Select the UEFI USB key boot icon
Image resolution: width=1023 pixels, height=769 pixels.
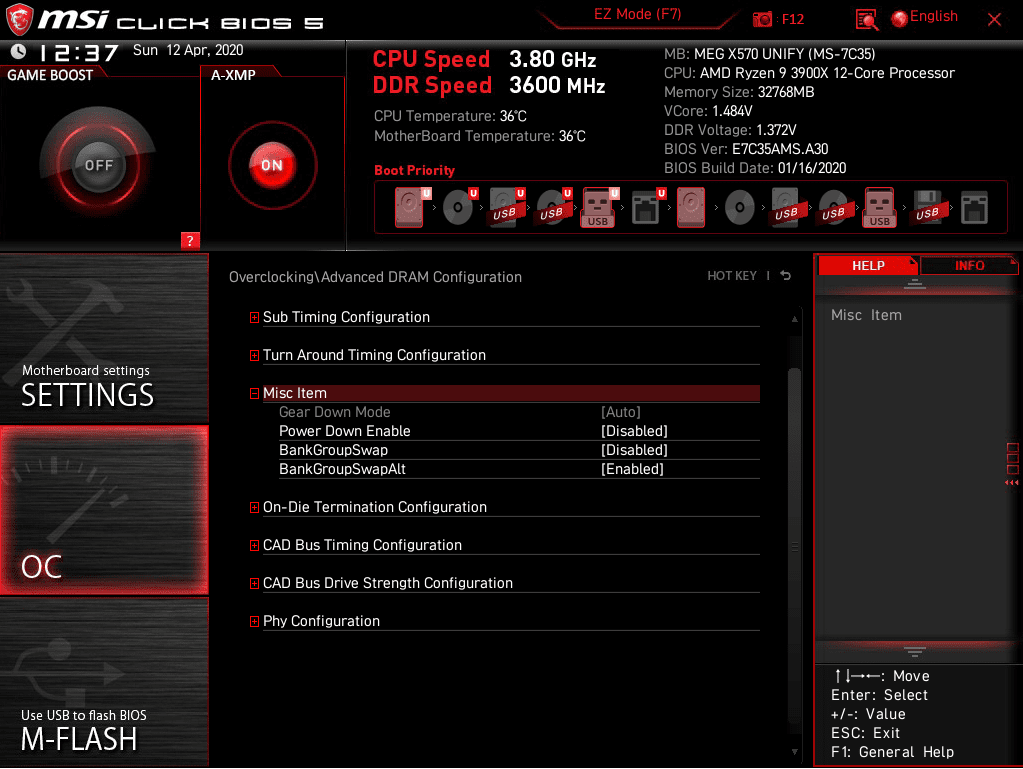600,207
